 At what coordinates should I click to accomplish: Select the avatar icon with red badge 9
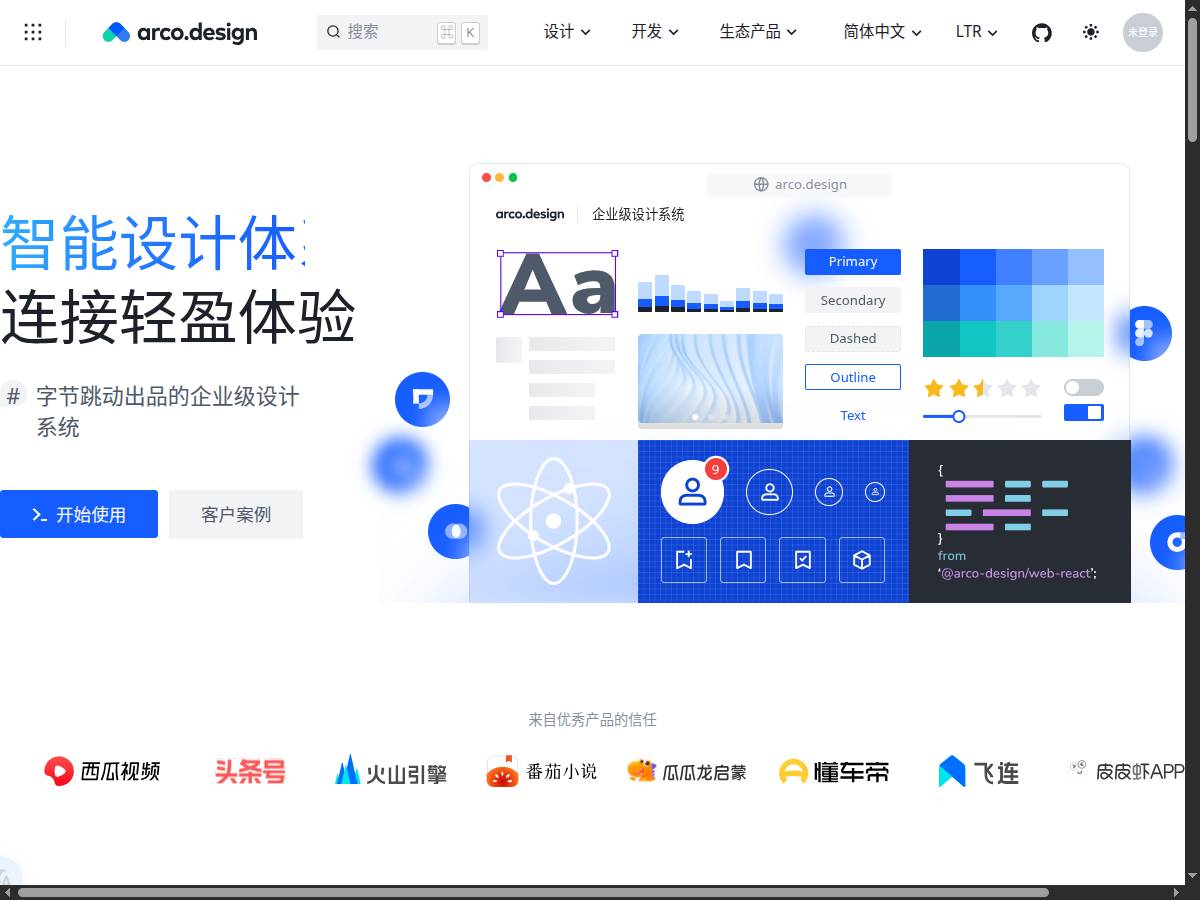coord(692,491)
